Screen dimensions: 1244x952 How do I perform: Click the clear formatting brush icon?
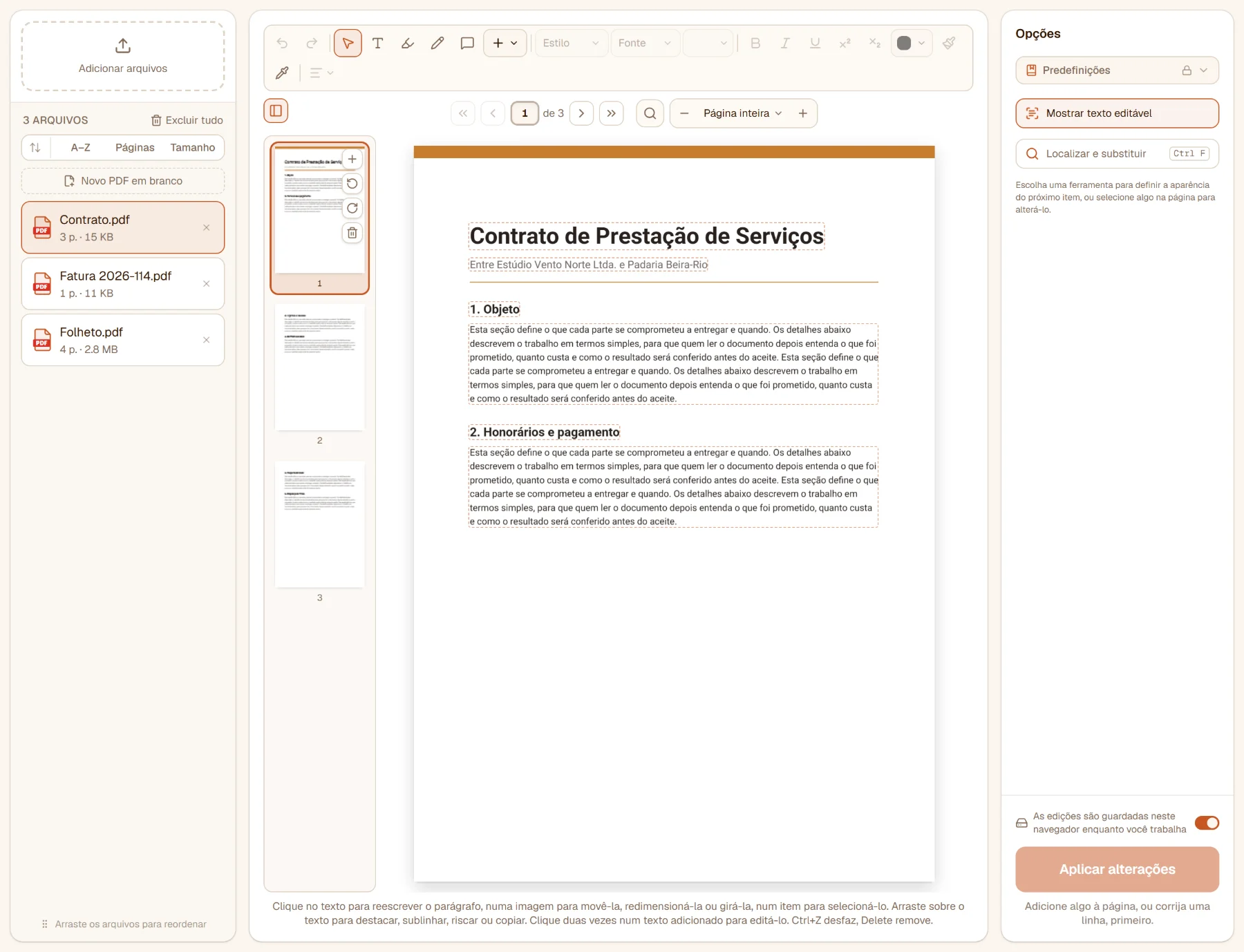950,43
